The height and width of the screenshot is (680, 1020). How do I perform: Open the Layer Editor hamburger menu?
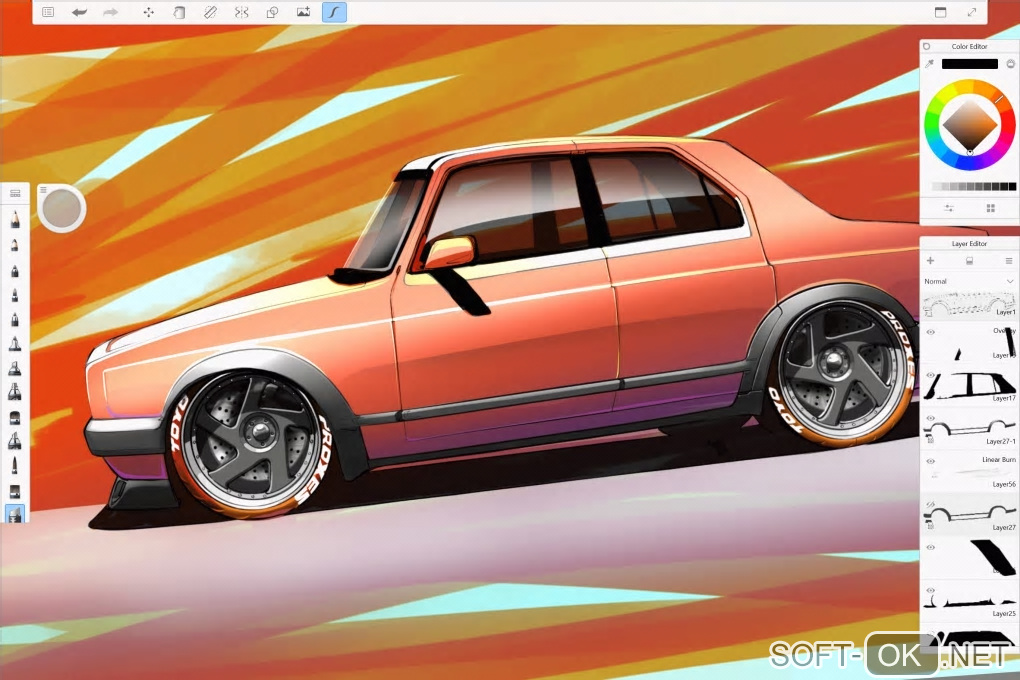pyautogui.click(x=1008, y=261)
